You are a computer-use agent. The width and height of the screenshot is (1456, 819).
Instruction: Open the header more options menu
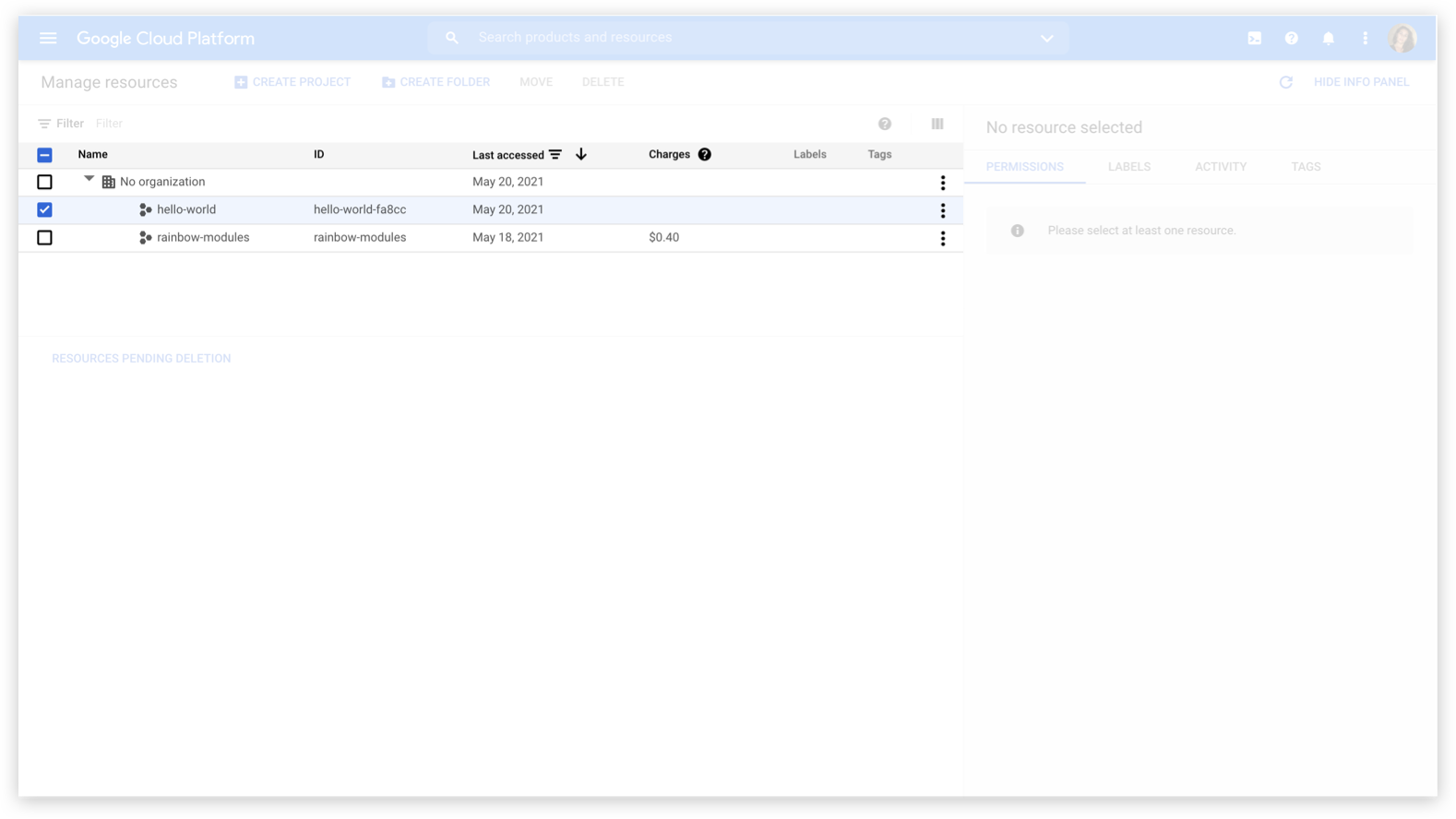point(1366,38)
